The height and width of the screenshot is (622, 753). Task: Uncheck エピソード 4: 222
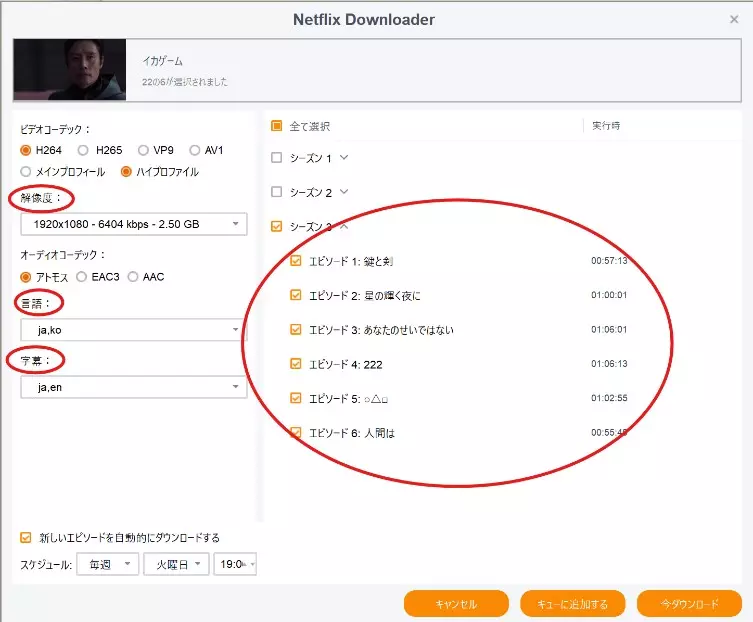(296, 364)
